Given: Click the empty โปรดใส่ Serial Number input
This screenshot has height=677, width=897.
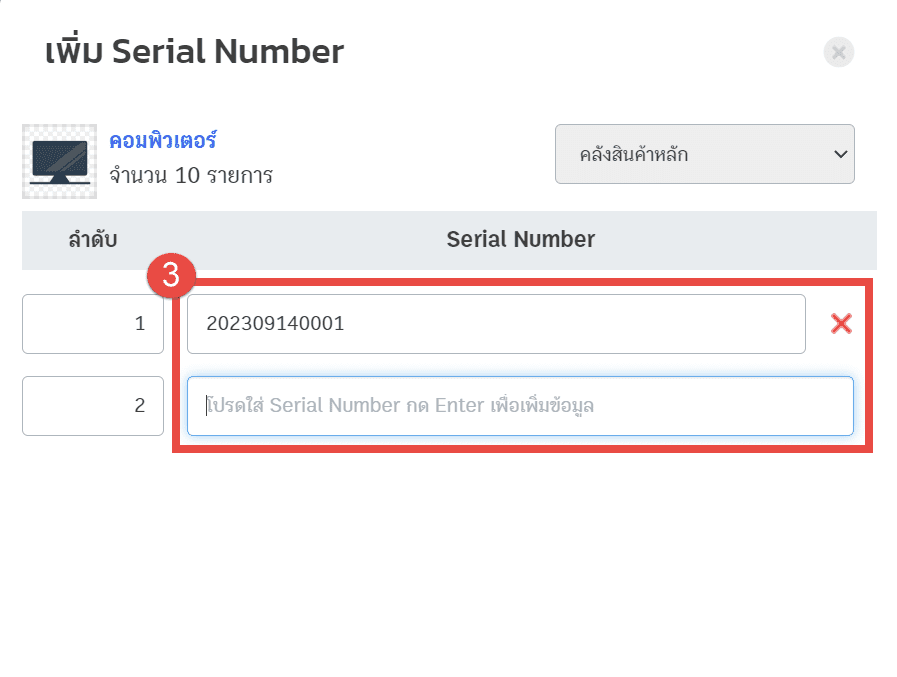Looking at the screenshot, I should coord(520,406).
